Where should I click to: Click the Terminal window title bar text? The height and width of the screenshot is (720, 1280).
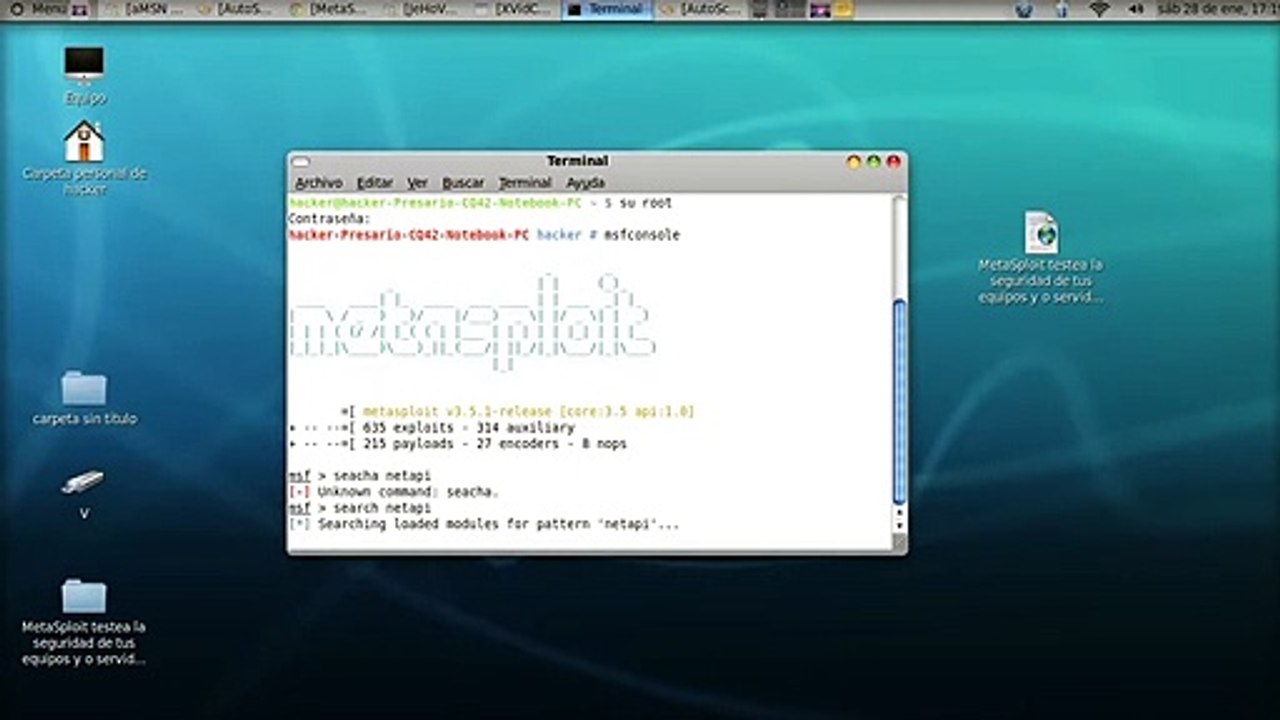pos(577,161)
